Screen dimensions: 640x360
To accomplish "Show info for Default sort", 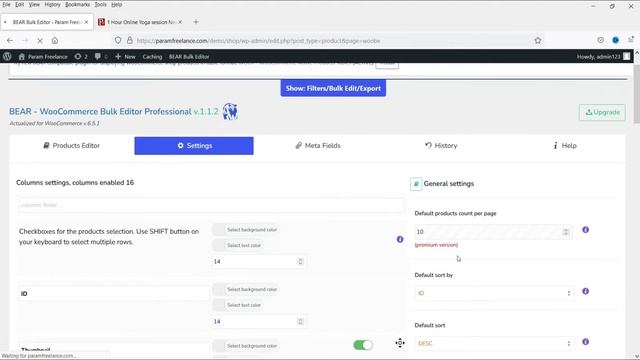I will [x=585, y=342].
